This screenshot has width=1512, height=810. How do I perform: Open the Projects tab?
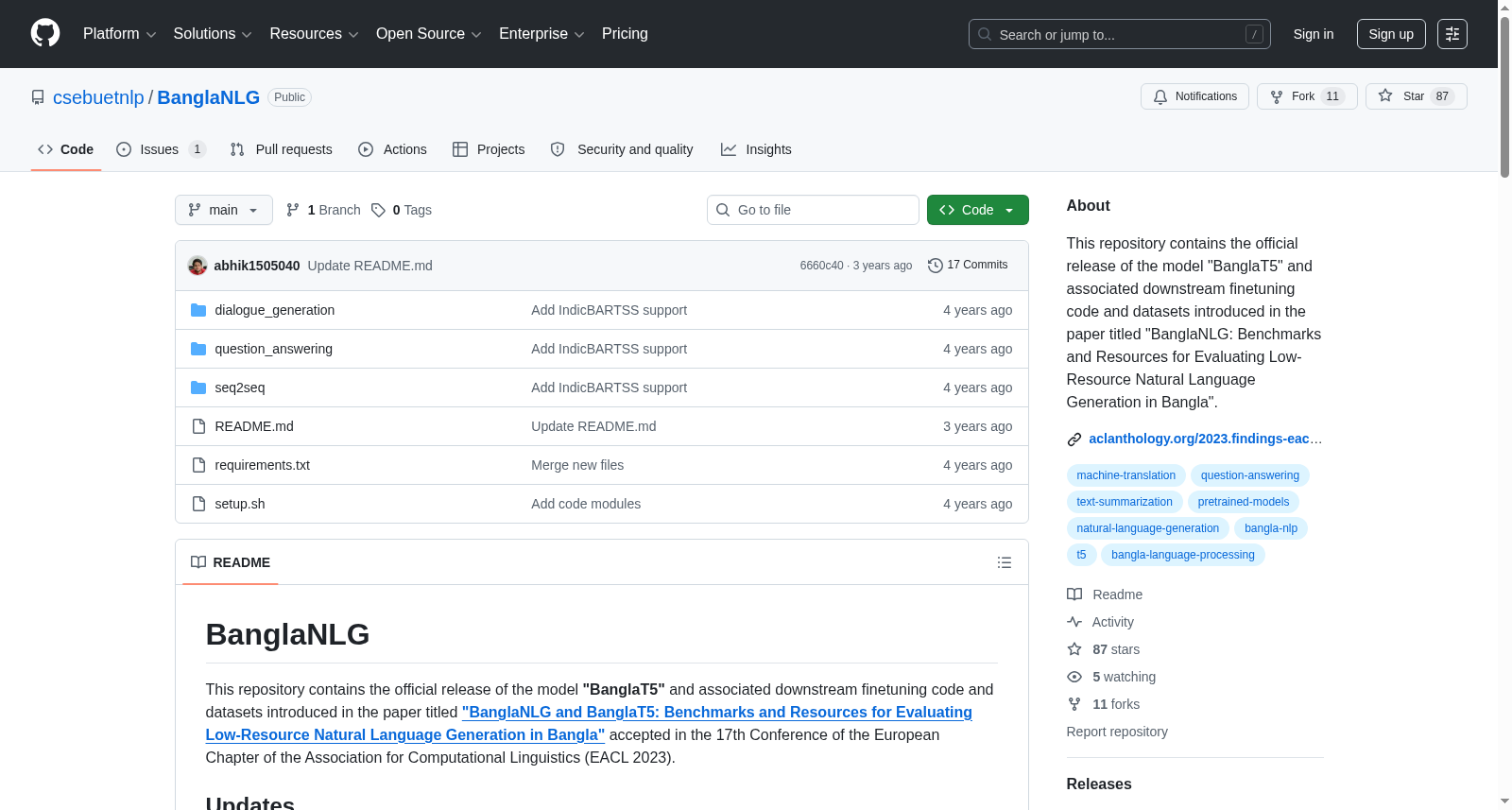coord(489,149)
